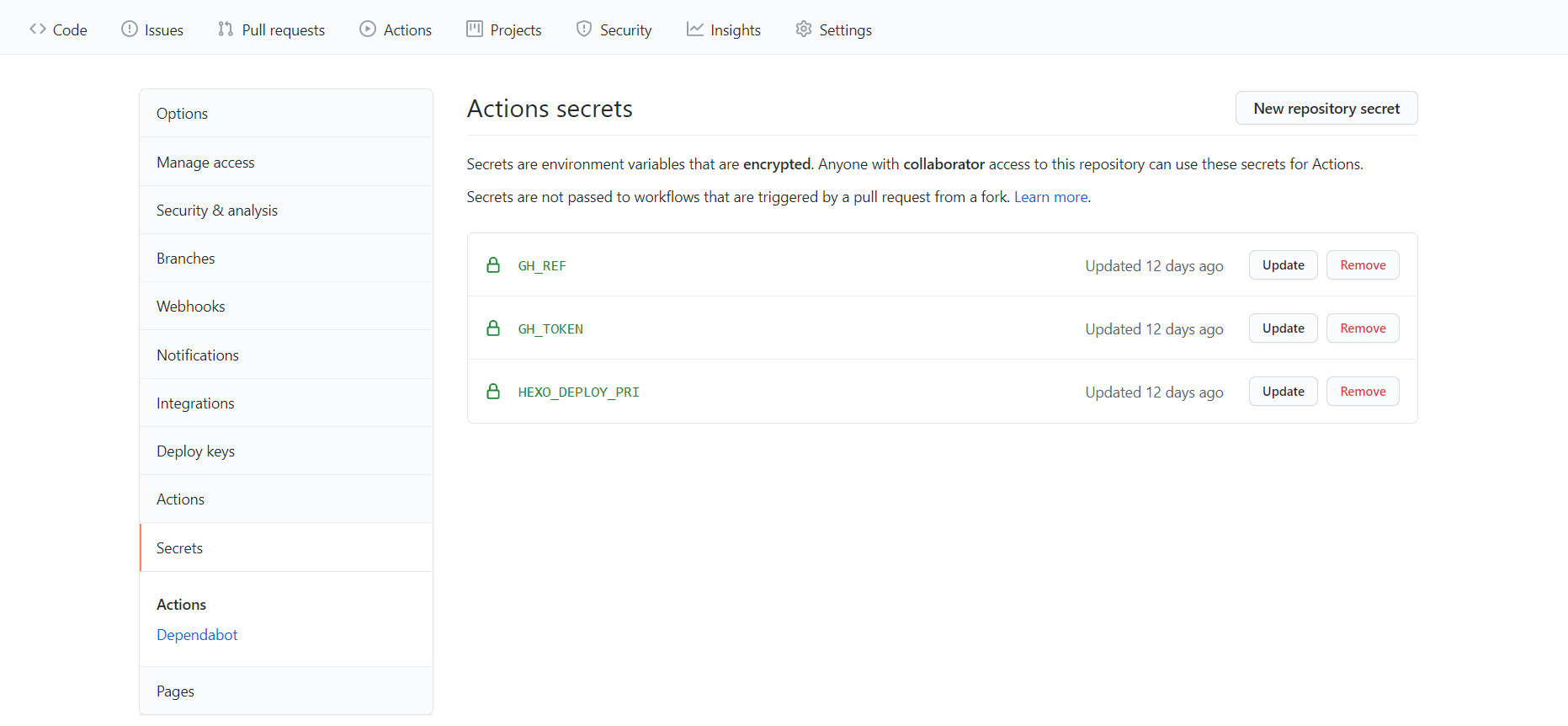Click the New repository secret button

[1326, 109]
